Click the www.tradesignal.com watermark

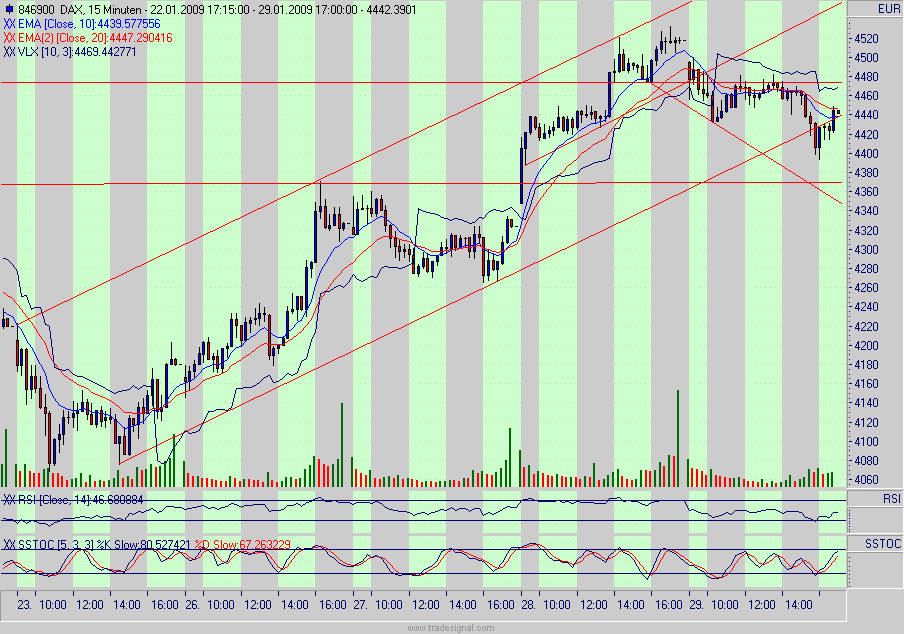(x=452, y=627)
